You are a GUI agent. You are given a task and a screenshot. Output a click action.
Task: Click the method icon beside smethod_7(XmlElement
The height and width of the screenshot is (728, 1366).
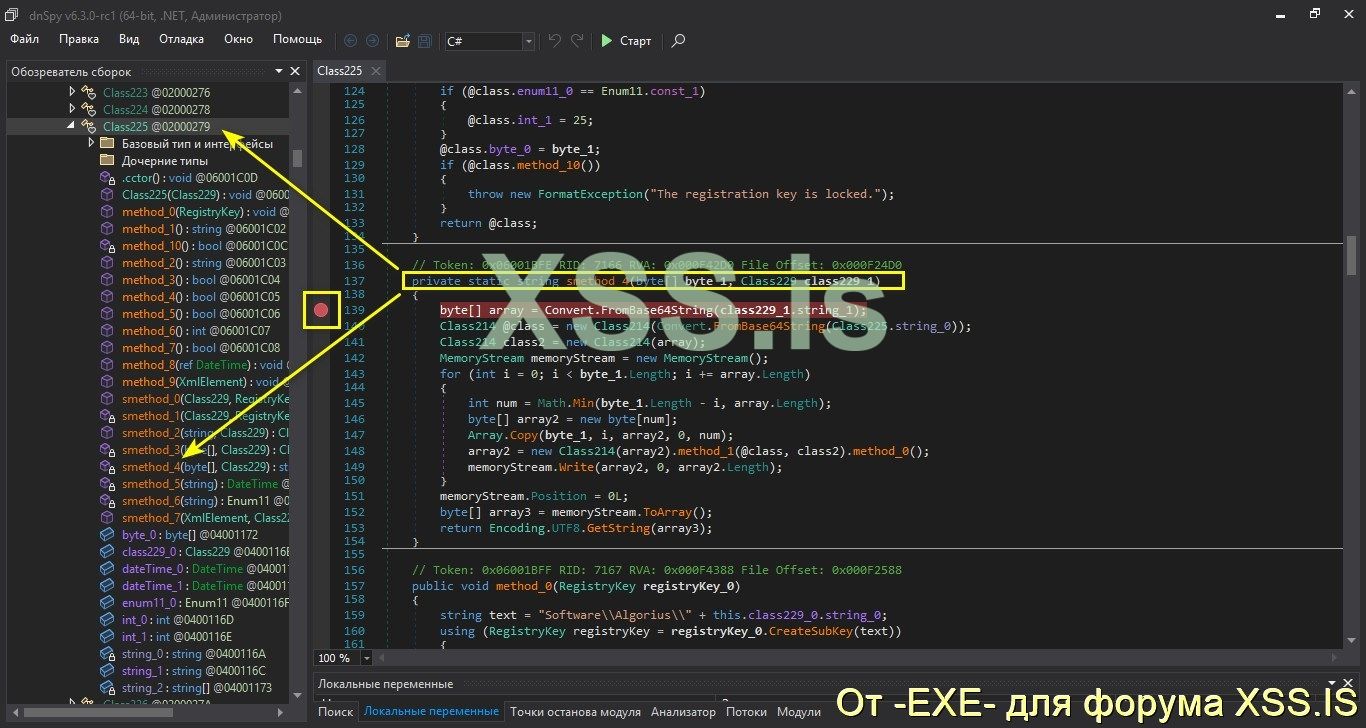pyautogui.click(x=107, y=518)
